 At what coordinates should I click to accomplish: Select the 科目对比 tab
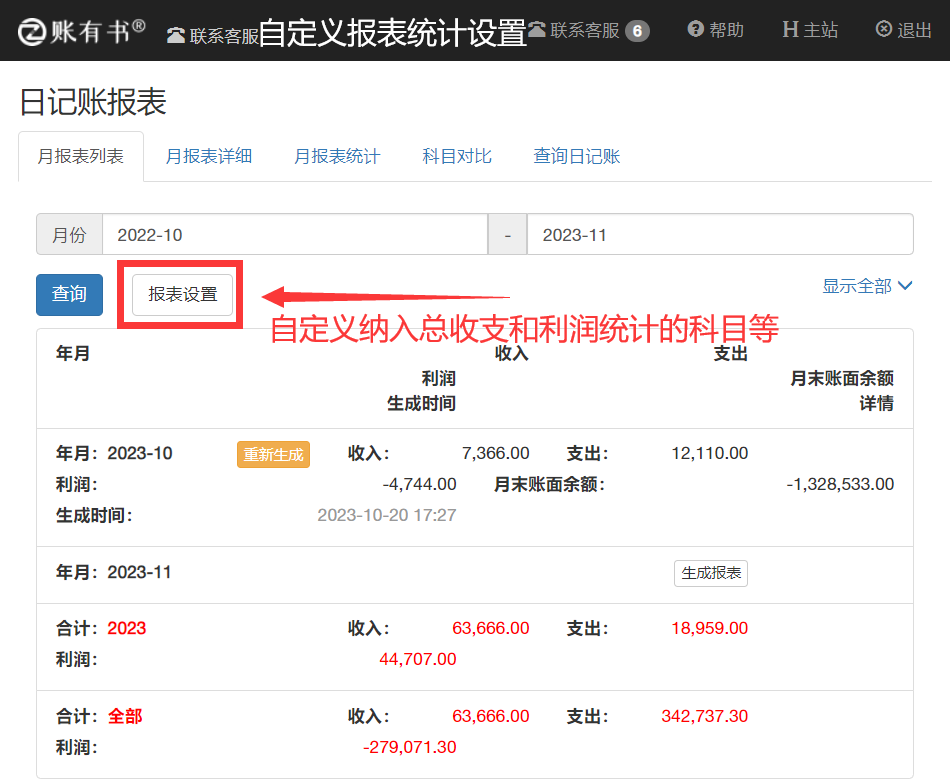point(456,156)
